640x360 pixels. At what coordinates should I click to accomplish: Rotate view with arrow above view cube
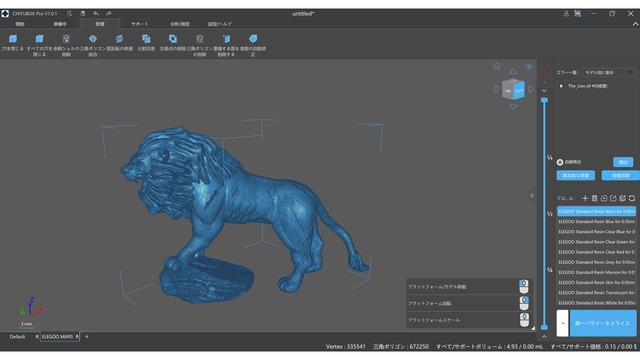pyautogui.click(x=513, y=72)
